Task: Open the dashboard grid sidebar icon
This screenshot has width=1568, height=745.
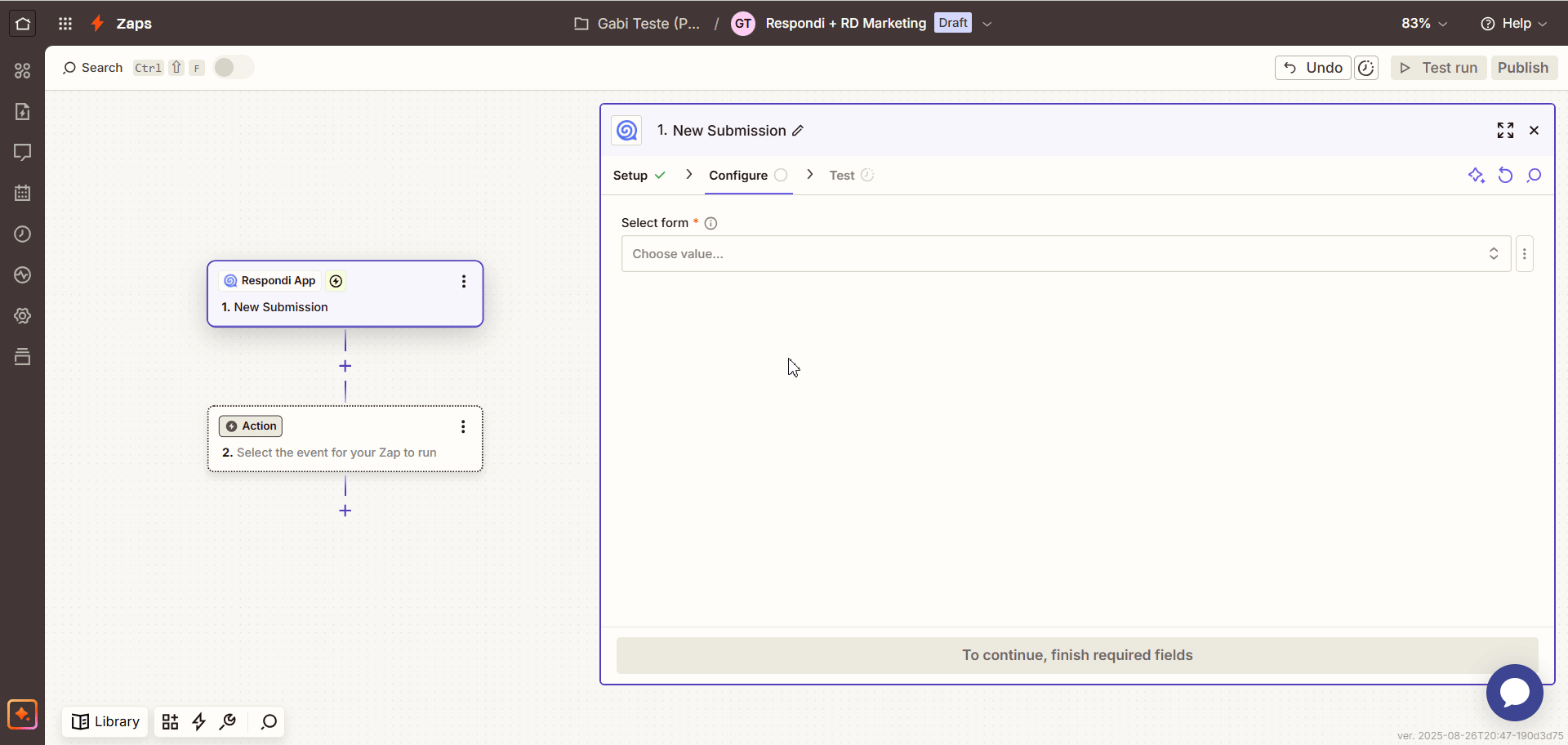Action: [23, 71]
